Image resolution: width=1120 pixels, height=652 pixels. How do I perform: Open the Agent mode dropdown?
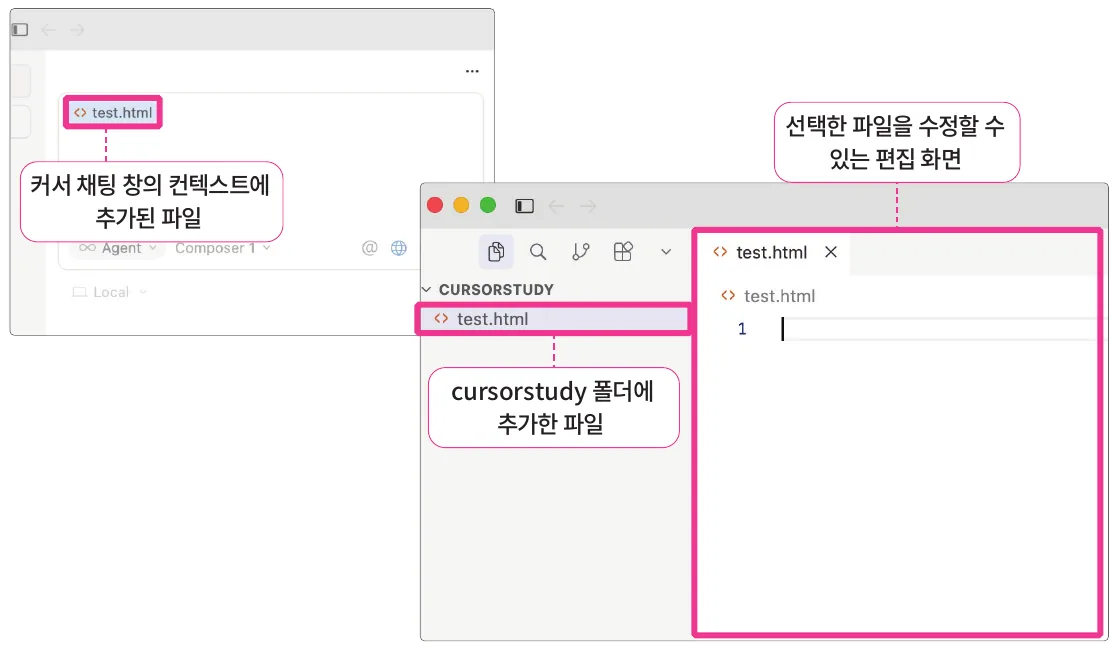tap(118, 248)
